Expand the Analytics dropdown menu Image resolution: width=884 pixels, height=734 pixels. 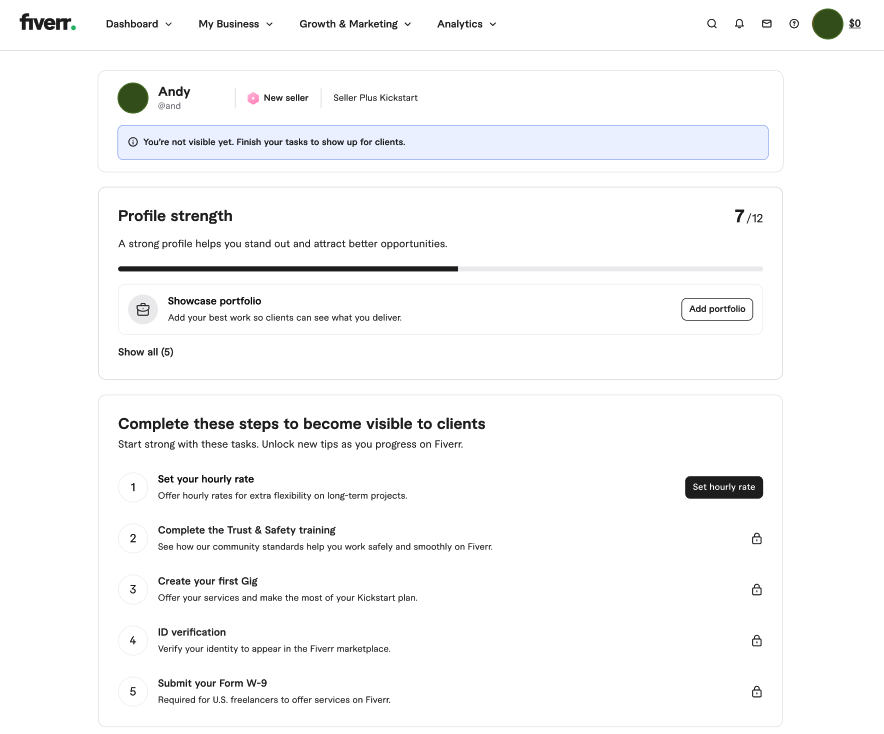(x=466, y=24)
